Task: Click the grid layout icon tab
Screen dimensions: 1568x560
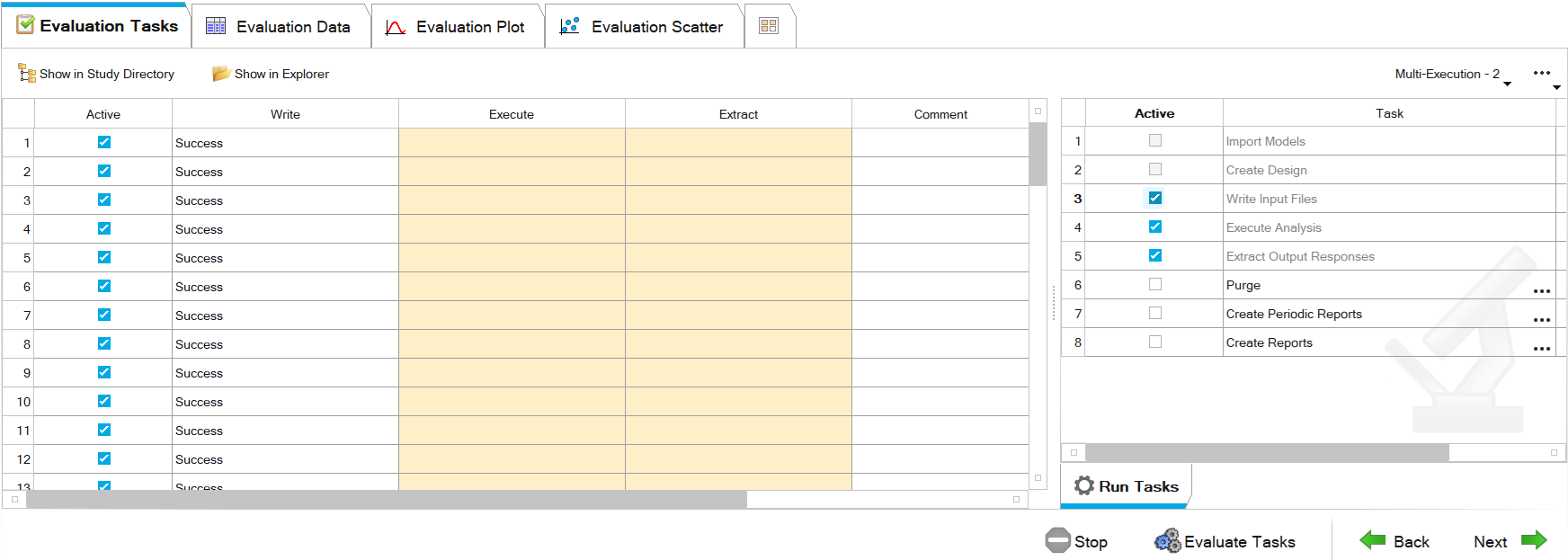Action: (x=768, y=26)
